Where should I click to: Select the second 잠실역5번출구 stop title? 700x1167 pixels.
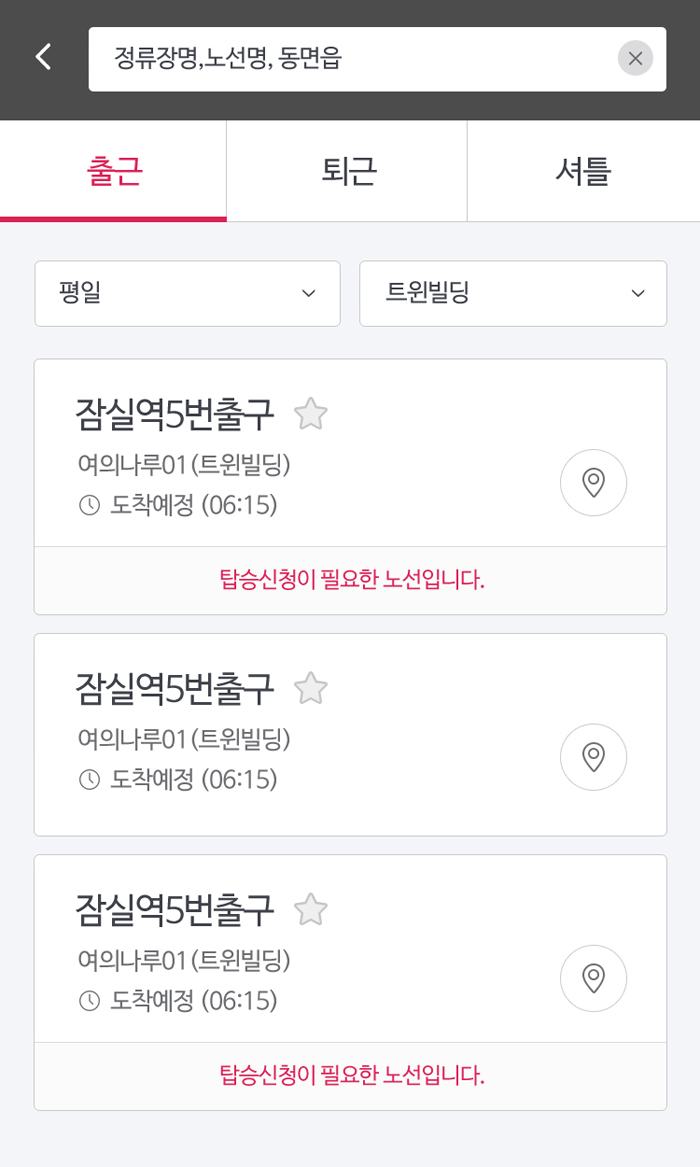click(174, 688)
